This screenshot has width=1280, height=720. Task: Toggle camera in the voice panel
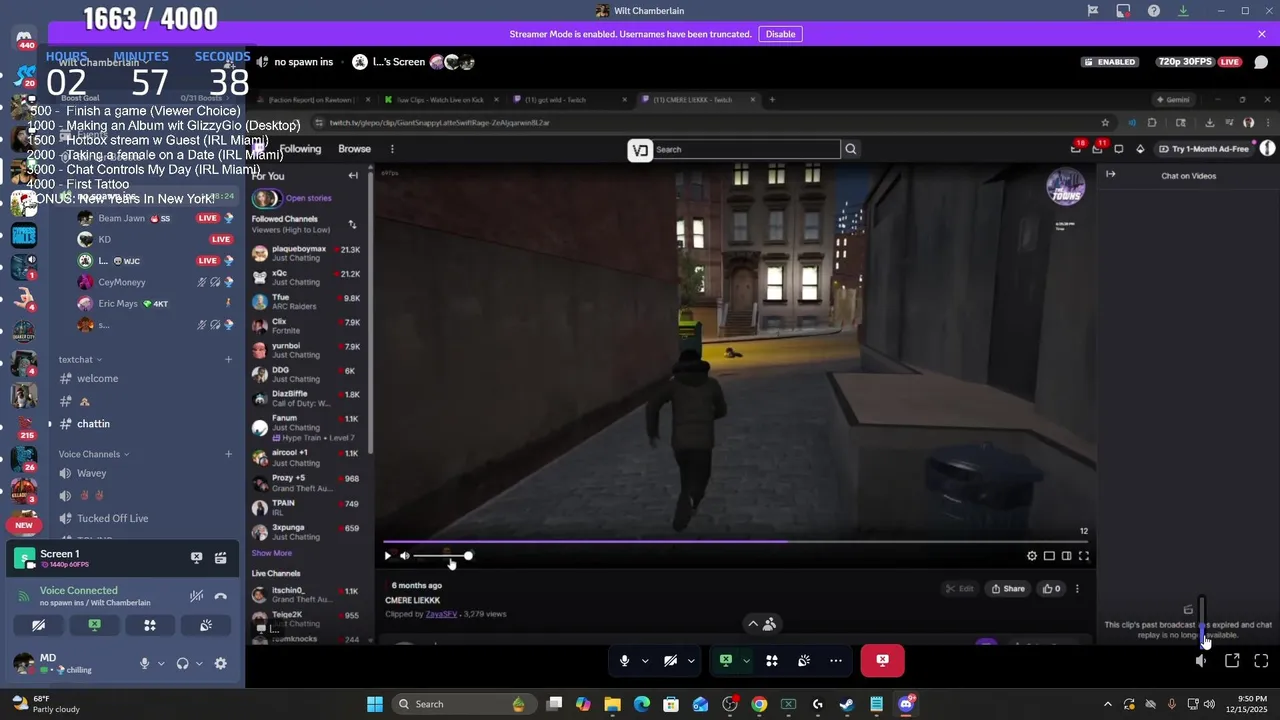coord(38,626)
